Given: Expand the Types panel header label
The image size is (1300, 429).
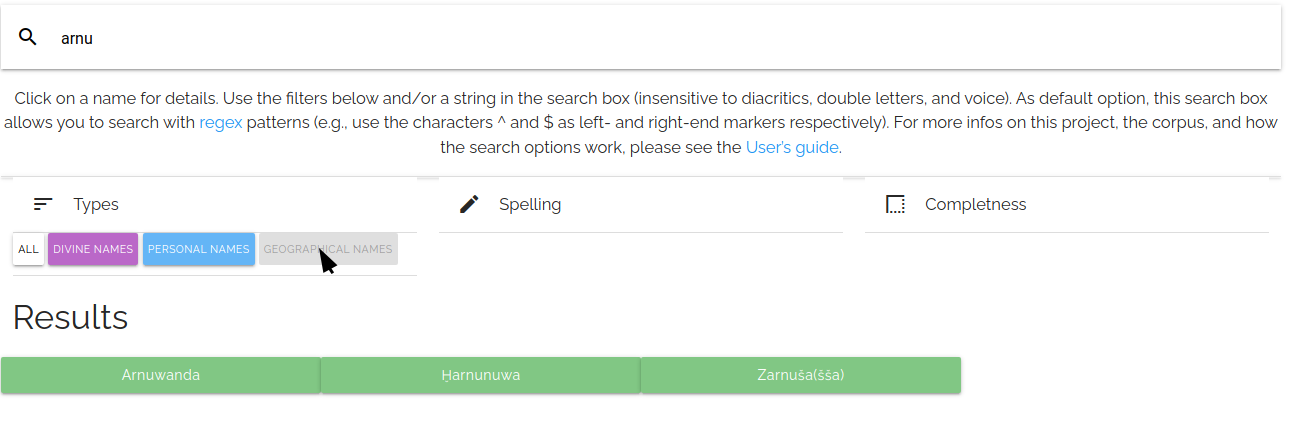Looking at the screenshot, I should (x=96, y=204).
